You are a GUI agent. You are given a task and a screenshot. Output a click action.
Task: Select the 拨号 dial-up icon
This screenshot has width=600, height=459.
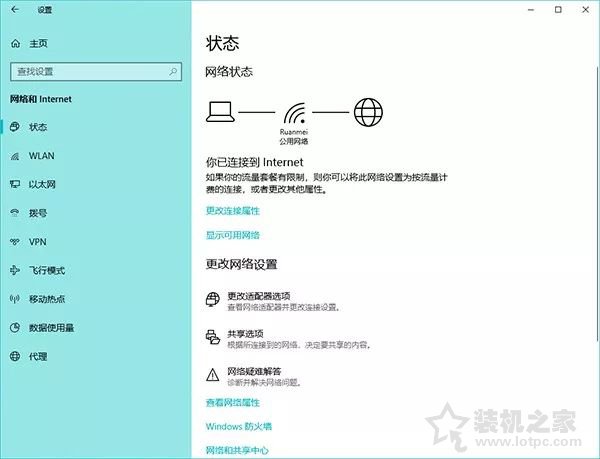[15, 213]
